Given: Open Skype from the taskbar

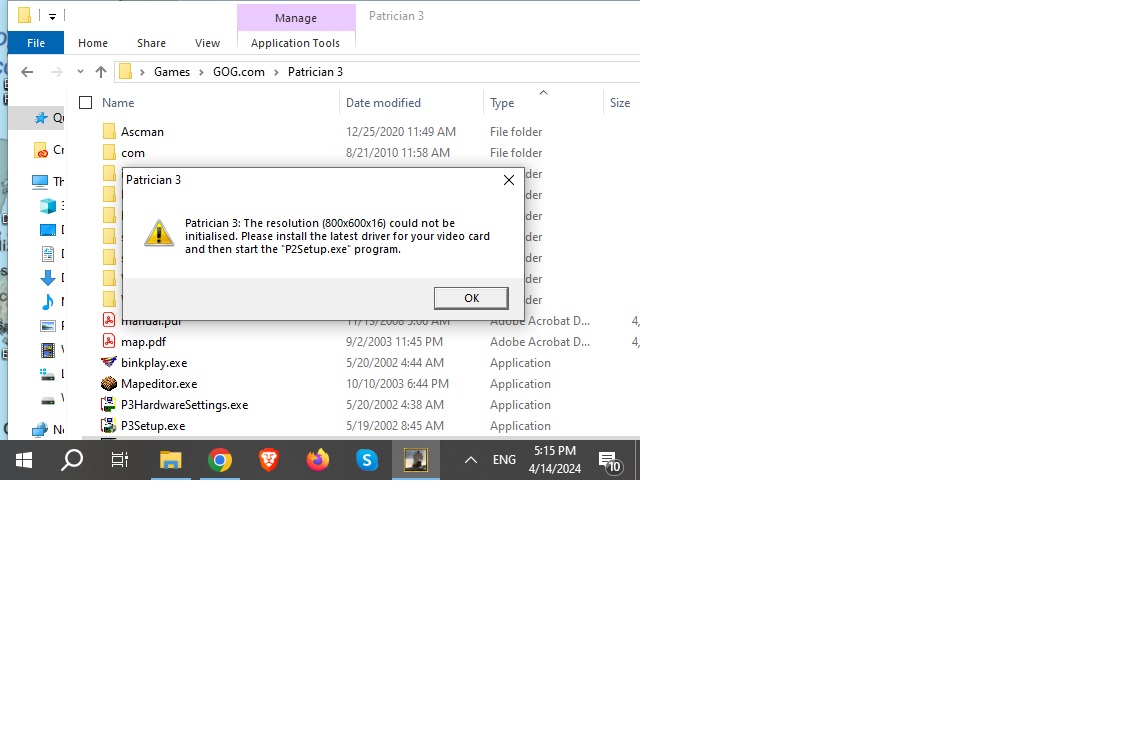Looking at the screenshot, I should [x=367, y=460].
